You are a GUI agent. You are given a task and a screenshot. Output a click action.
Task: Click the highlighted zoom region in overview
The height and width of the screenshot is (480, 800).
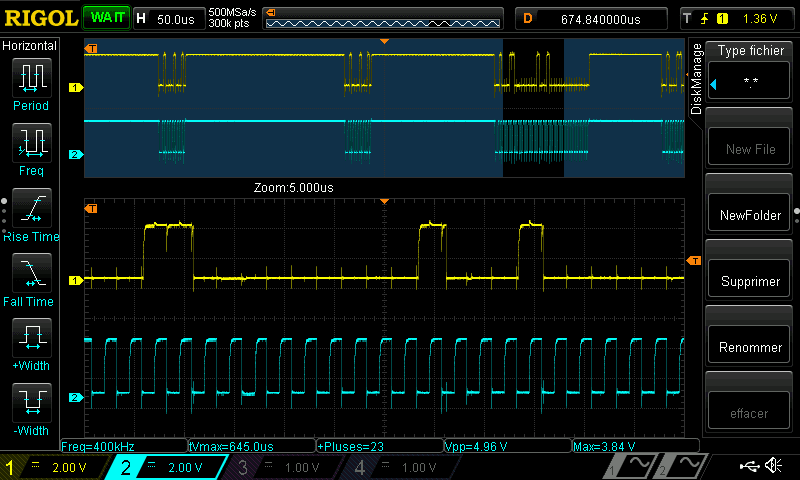click(x=533, y=108)
